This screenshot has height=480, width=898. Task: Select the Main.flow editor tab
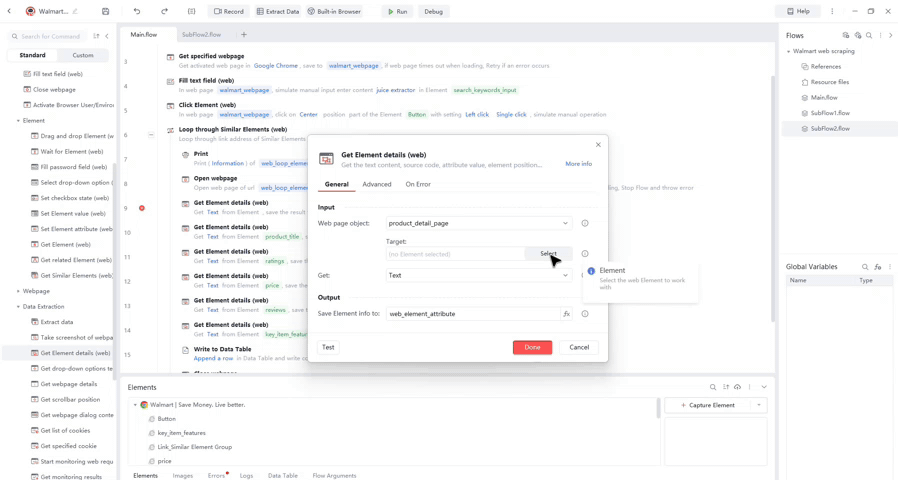coord(144,34)
